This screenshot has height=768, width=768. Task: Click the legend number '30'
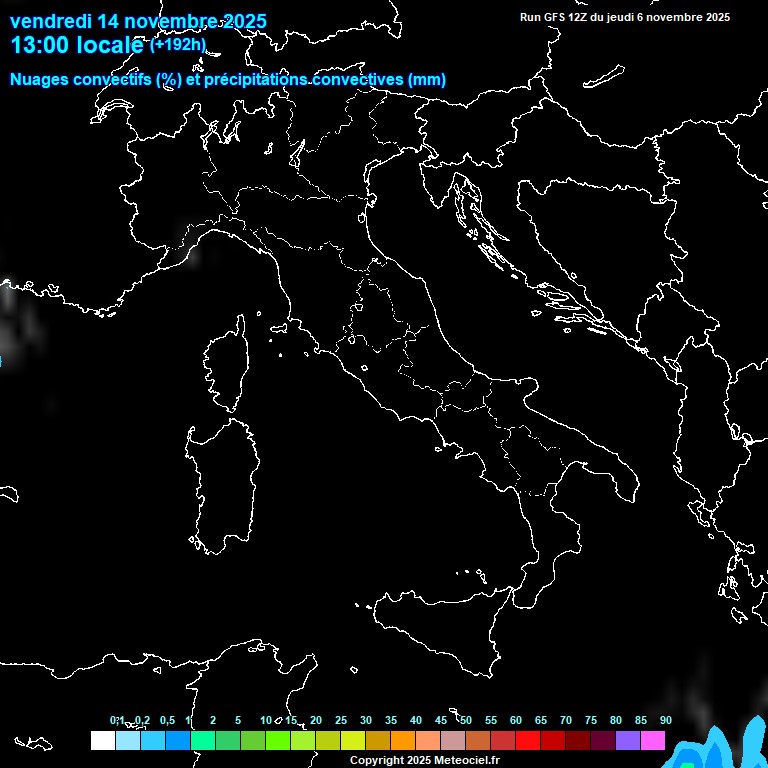tap(366, 720)
